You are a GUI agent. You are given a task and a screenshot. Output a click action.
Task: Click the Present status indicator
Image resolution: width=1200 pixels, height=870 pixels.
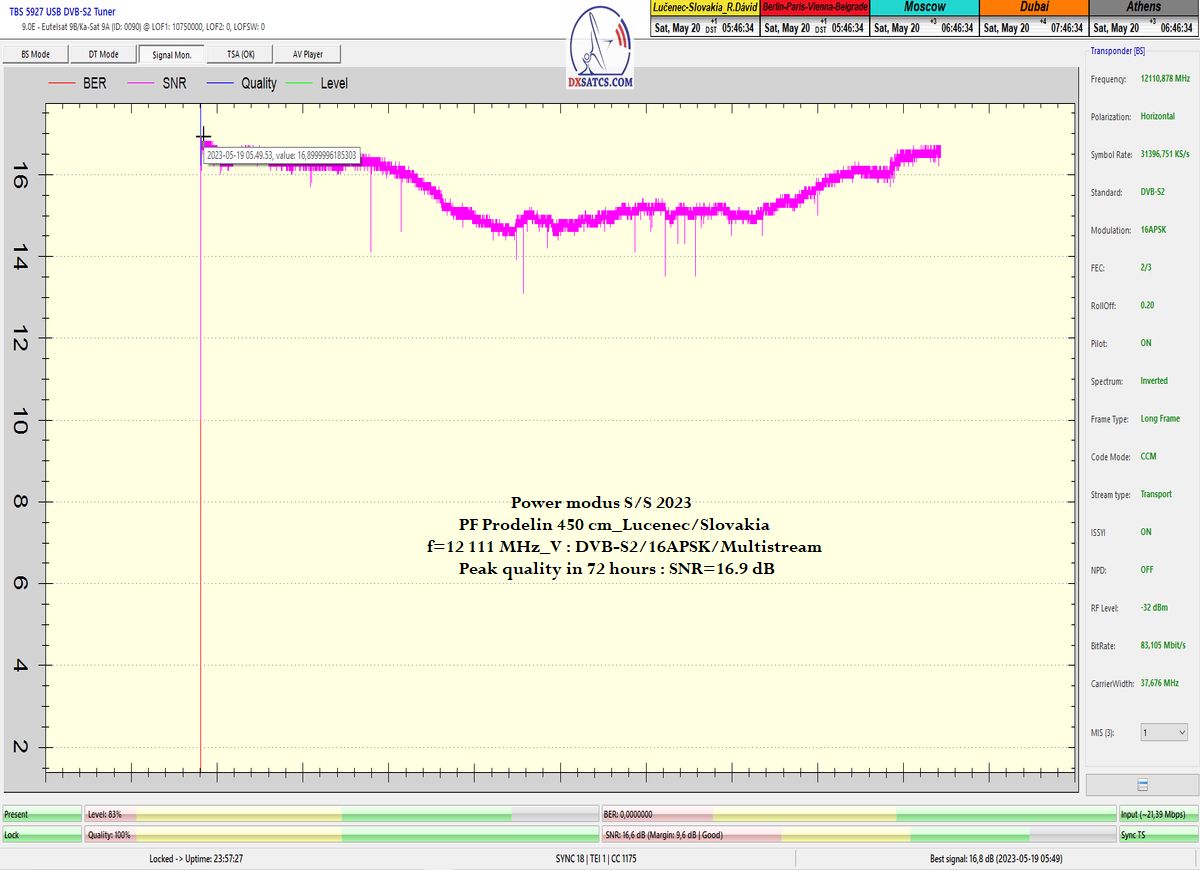click(41, 815)
